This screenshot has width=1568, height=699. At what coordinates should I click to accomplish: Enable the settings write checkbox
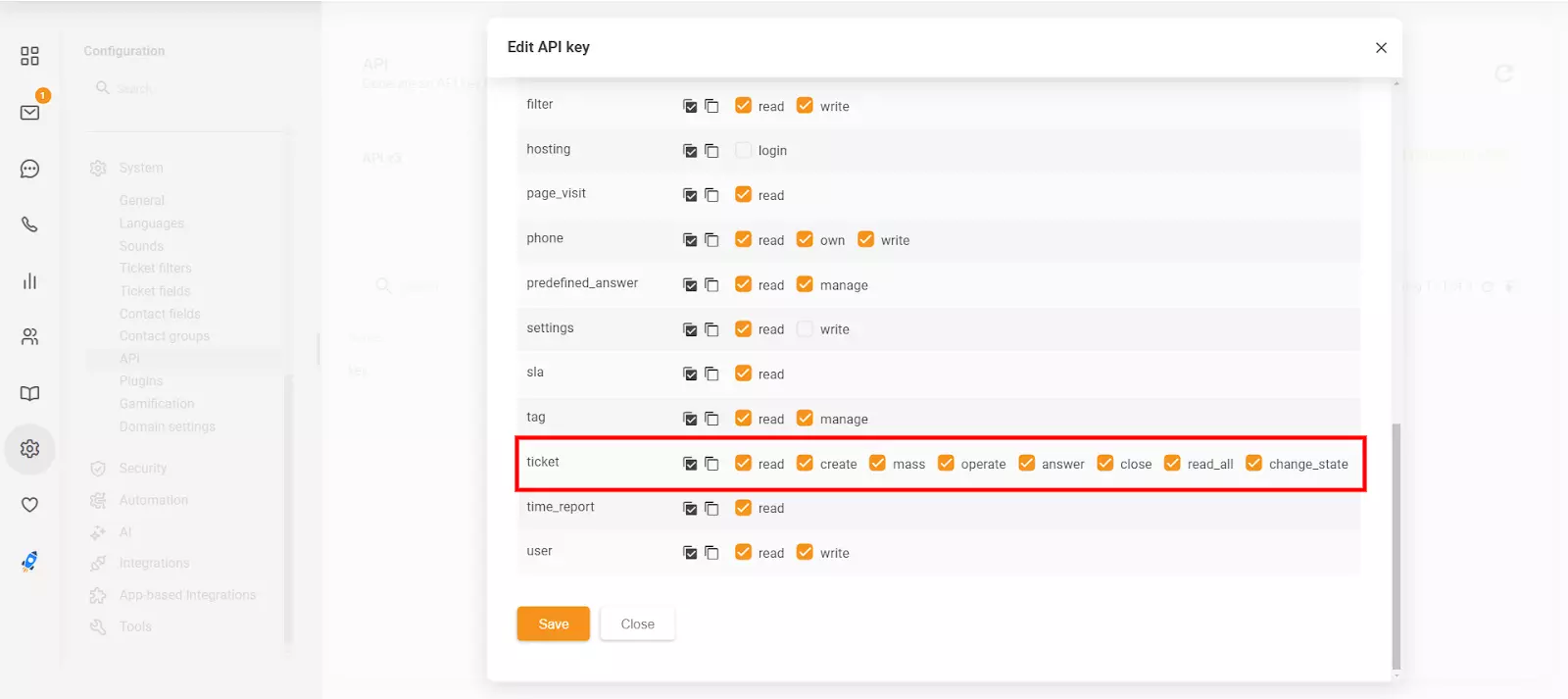click(x=805, y=329)
